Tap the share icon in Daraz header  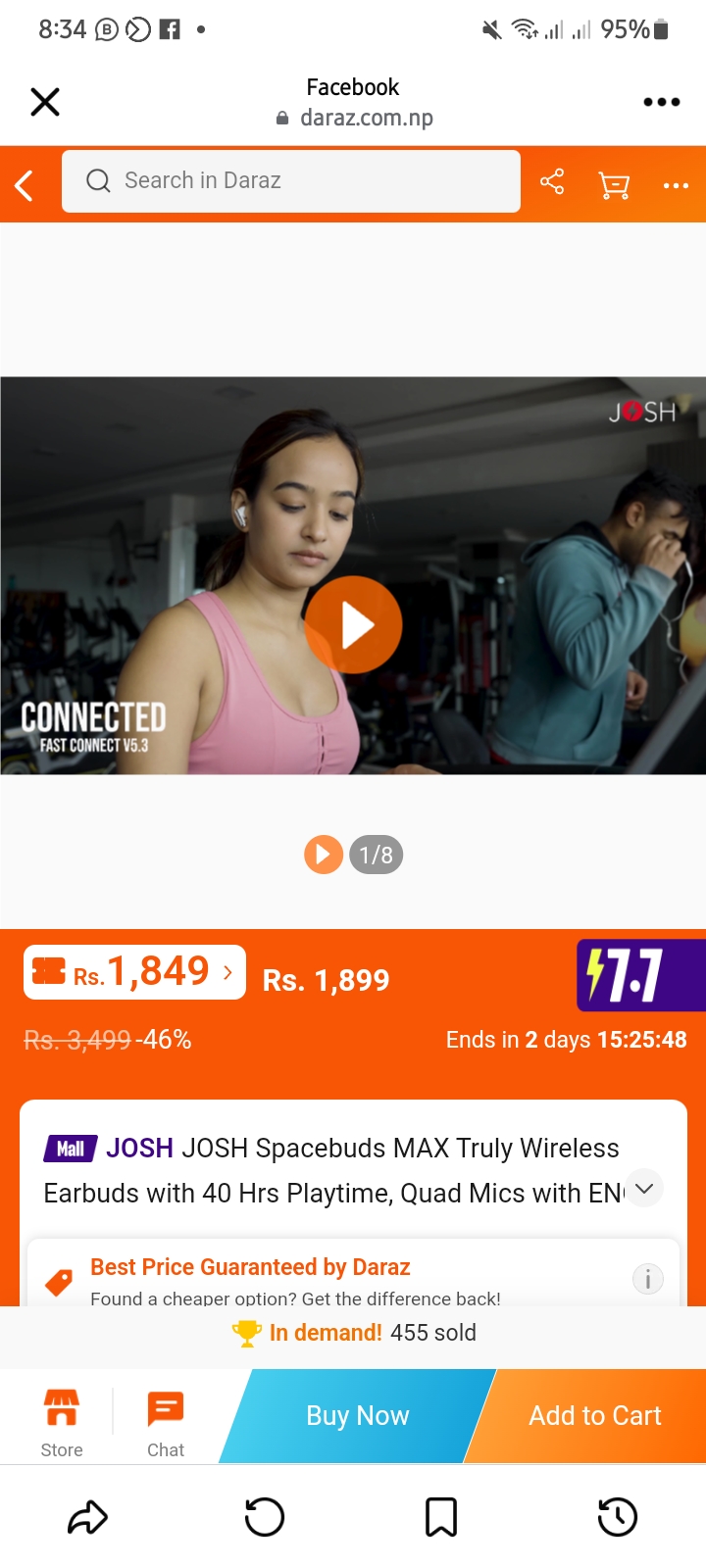click(x=552, y=181)
